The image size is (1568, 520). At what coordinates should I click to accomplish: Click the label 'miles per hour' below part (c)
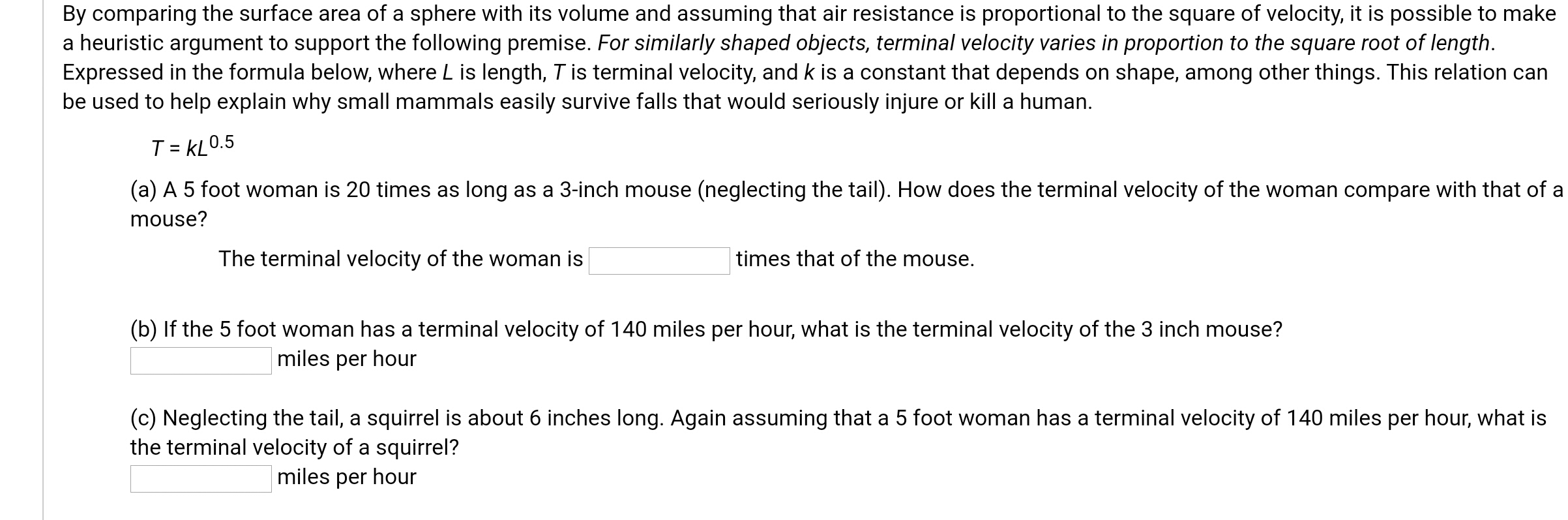tap(346, 476)
